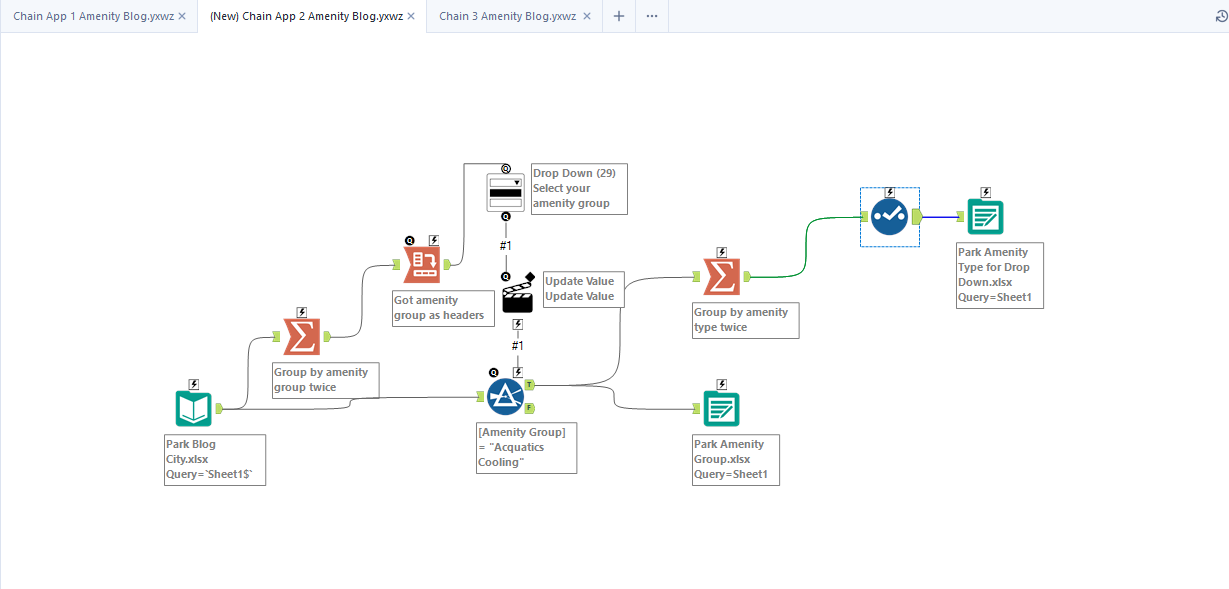Switch to Chain App 1 Amenity Blog tab
Viewport: 1229px width, 589px height.
(93, 16)
